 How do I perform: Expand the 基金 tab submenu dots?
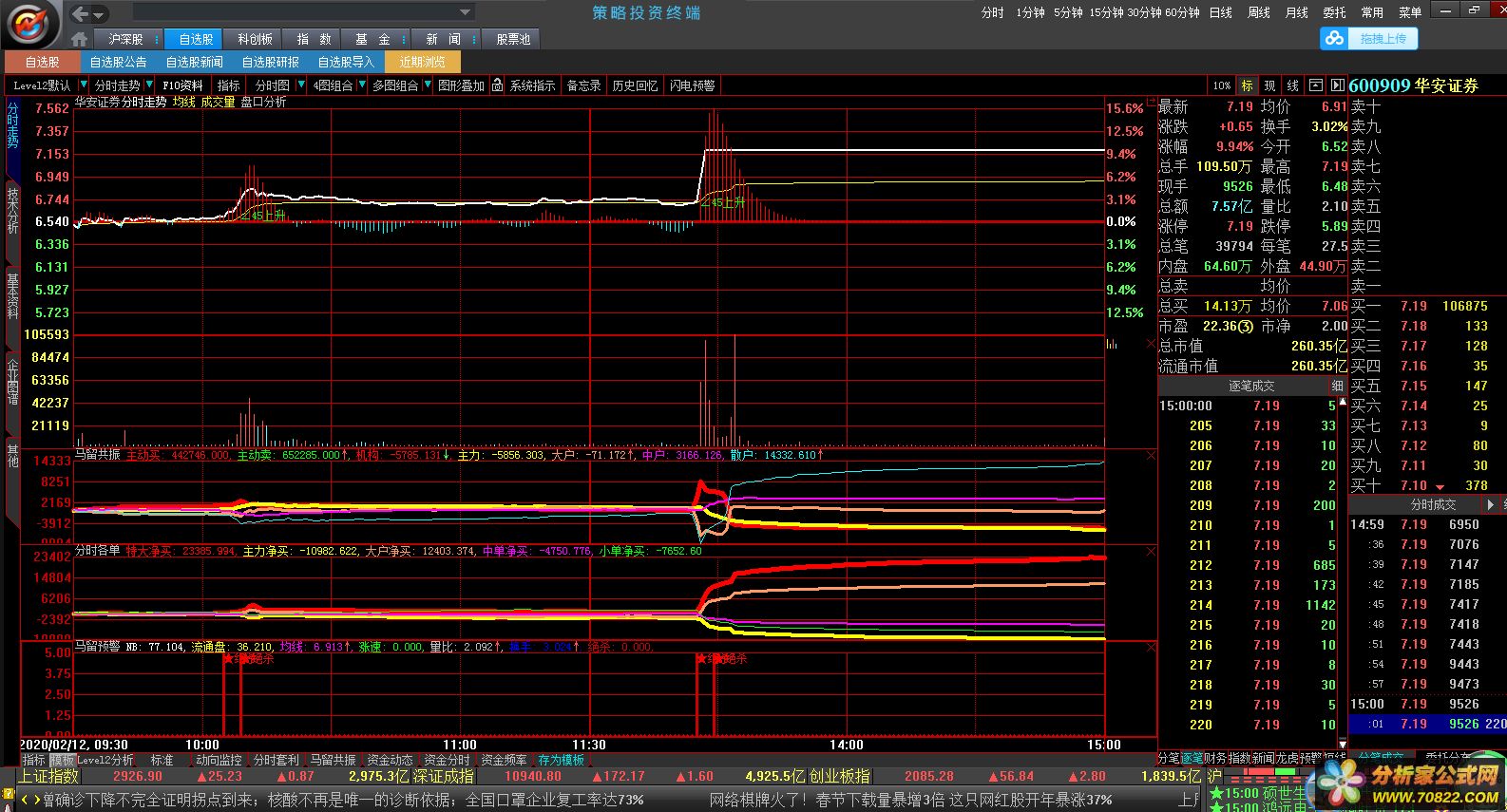pos(405,40)
